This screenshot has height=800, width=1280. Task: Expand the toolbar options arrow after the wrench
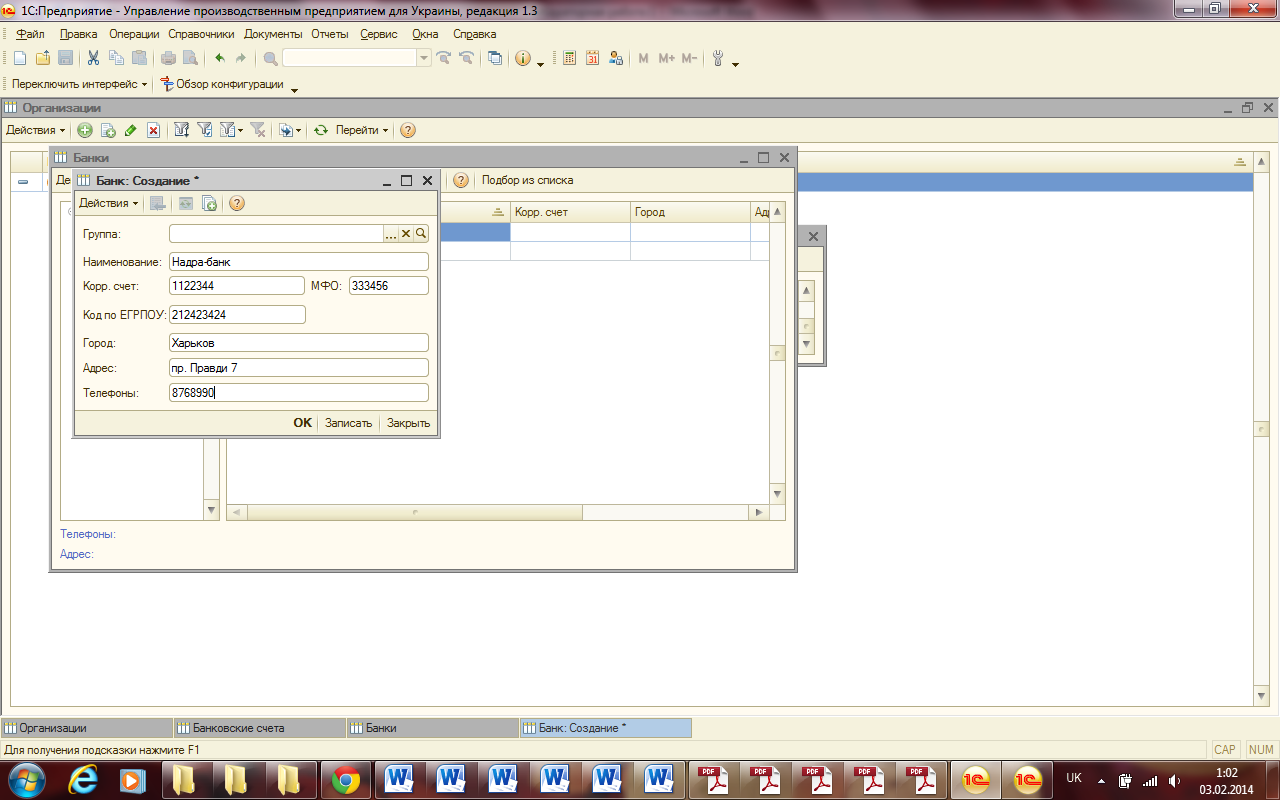736,64
